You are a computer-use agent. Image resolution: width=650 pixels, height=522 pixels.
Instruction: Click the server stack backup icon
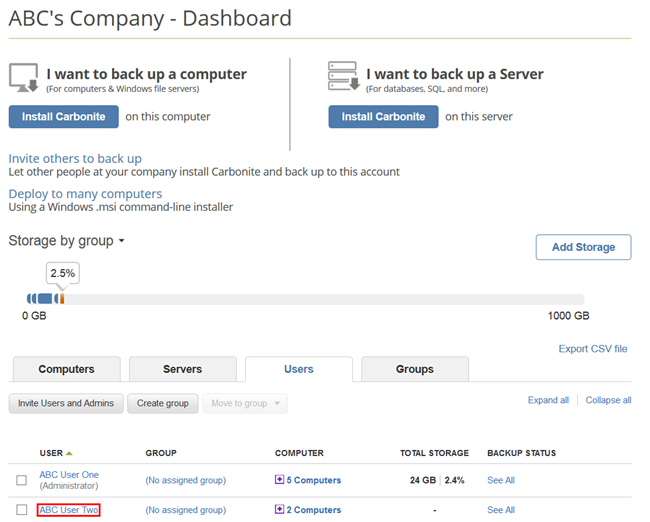[x=343, y=78]
